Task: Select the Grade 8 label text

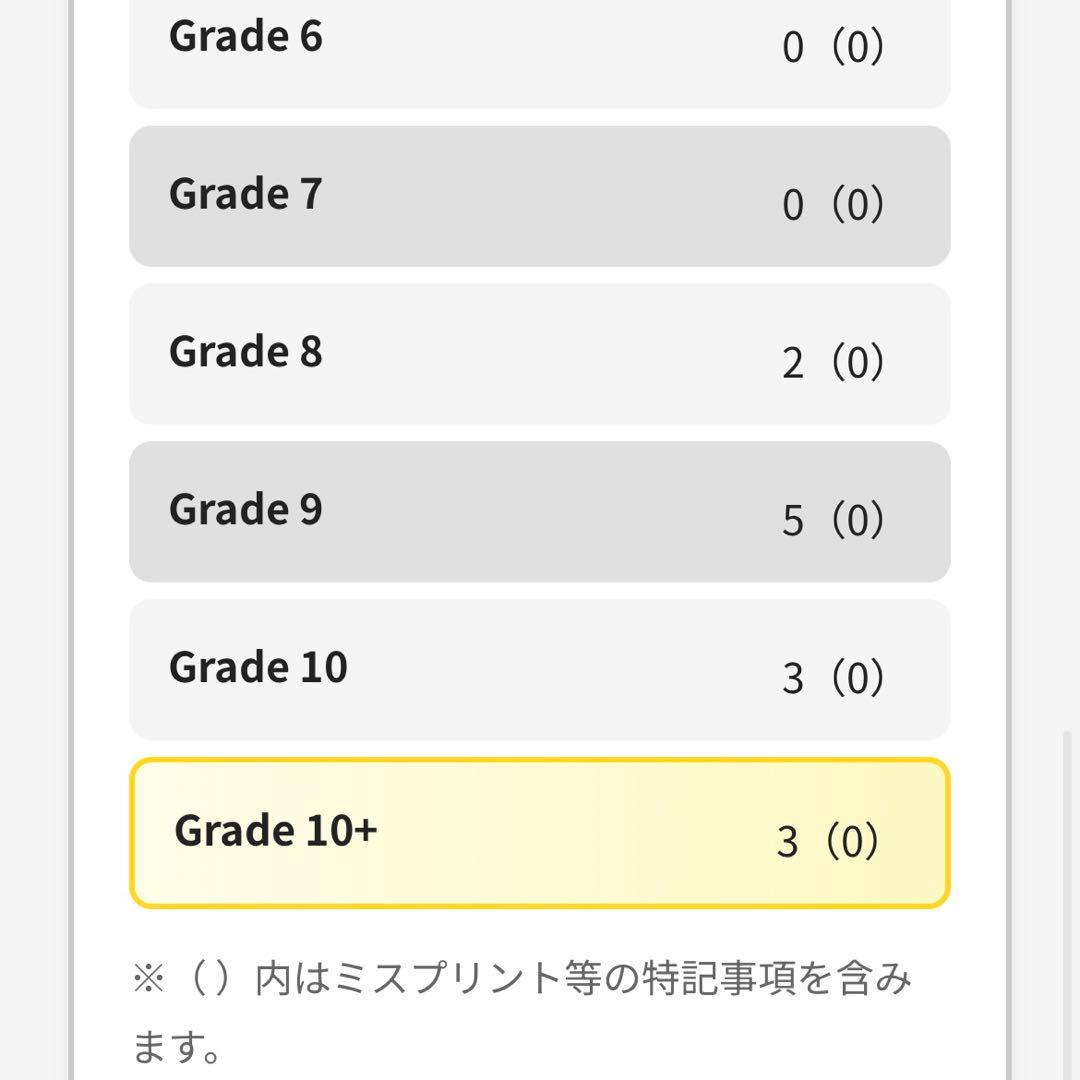Action: [246, 352]
